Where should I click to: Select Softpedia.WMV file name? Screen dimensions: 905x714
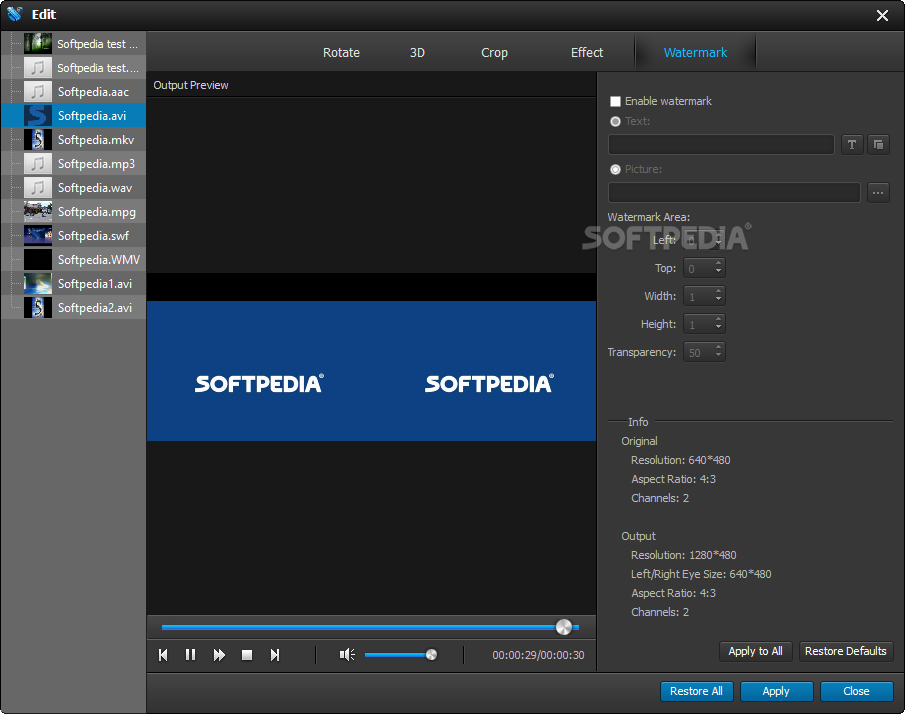pyautogui.click(x=99, y=260)
